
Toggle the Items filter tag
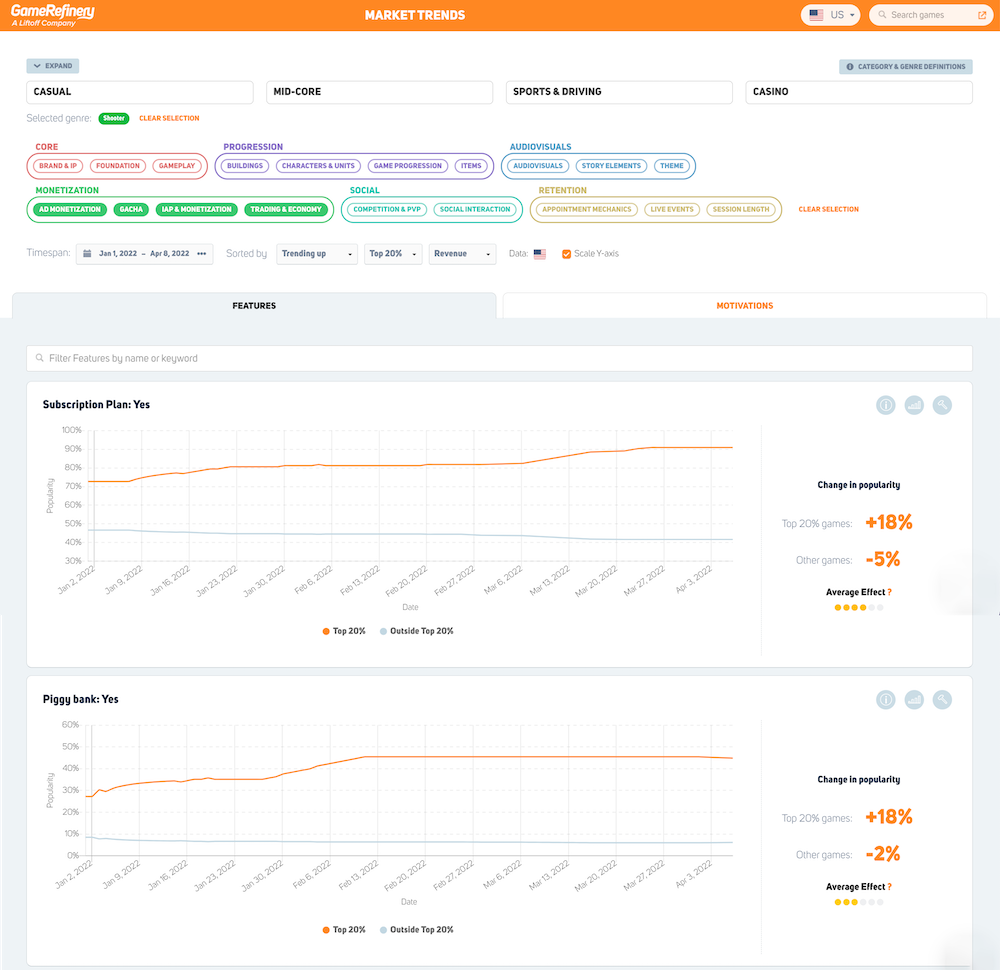471,166
